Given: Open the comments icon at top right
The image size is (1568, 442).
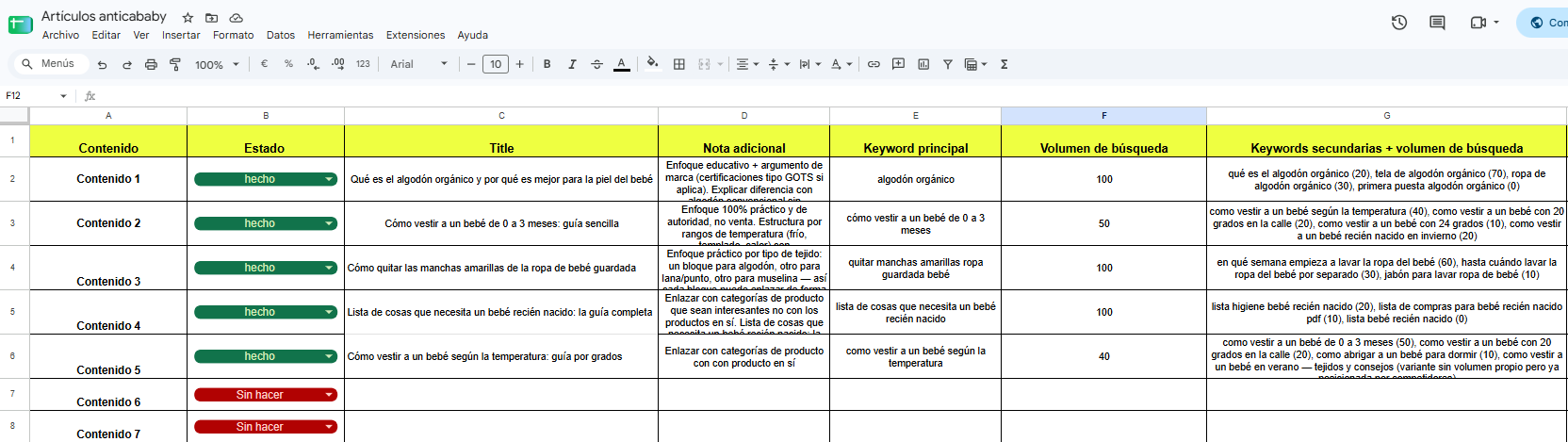Looking at the screenshot, I should 1437,22.
